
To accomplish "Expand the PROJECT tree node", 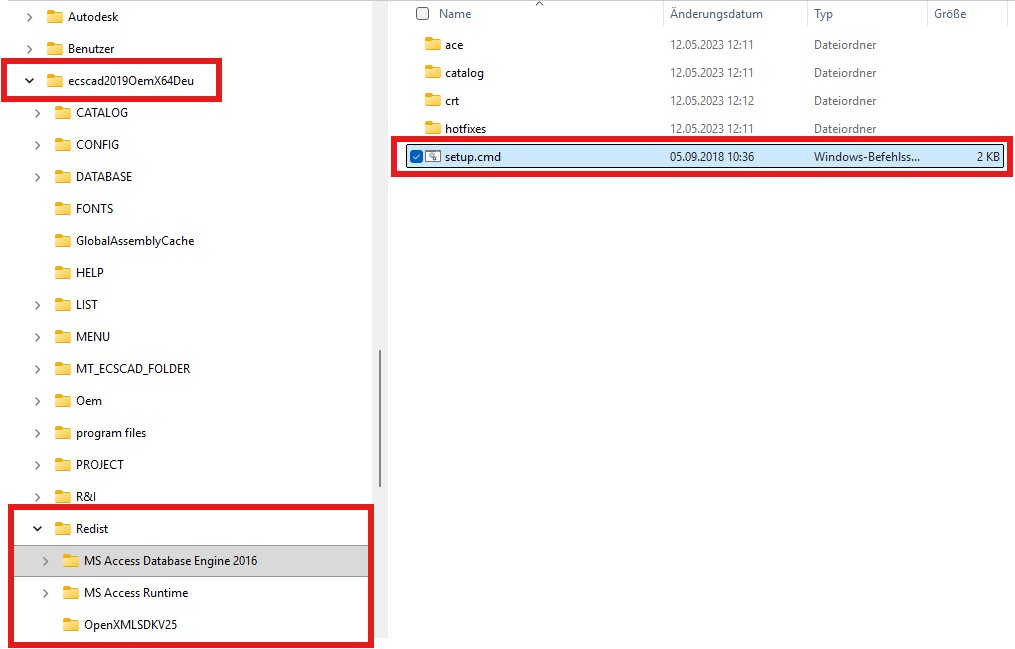I will click(38, 465).
